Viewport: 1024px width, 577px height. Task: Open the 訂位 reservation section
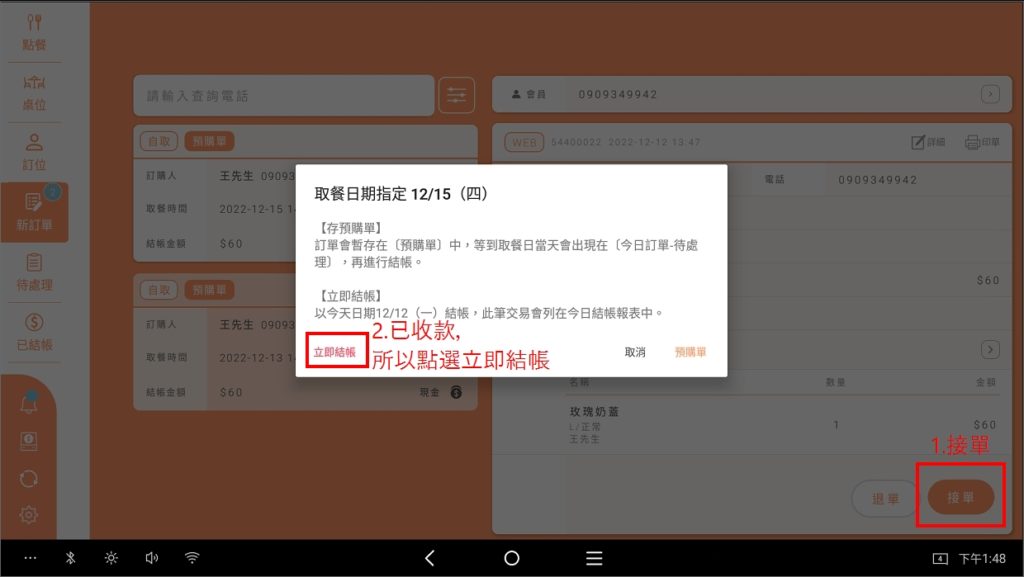34,151
